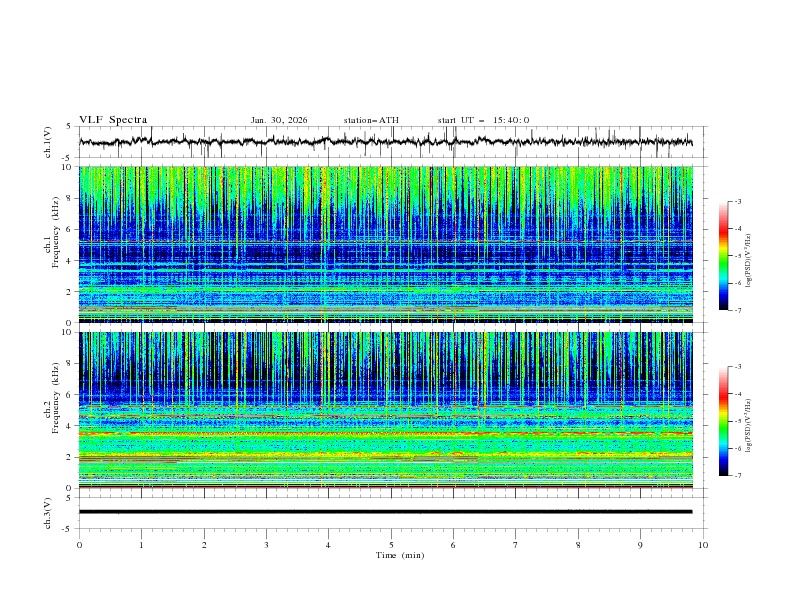Click the ch.1 spectrogram color bar
Image resolution: width=792 pixels, height=612 pixels.
coord(723,256)
